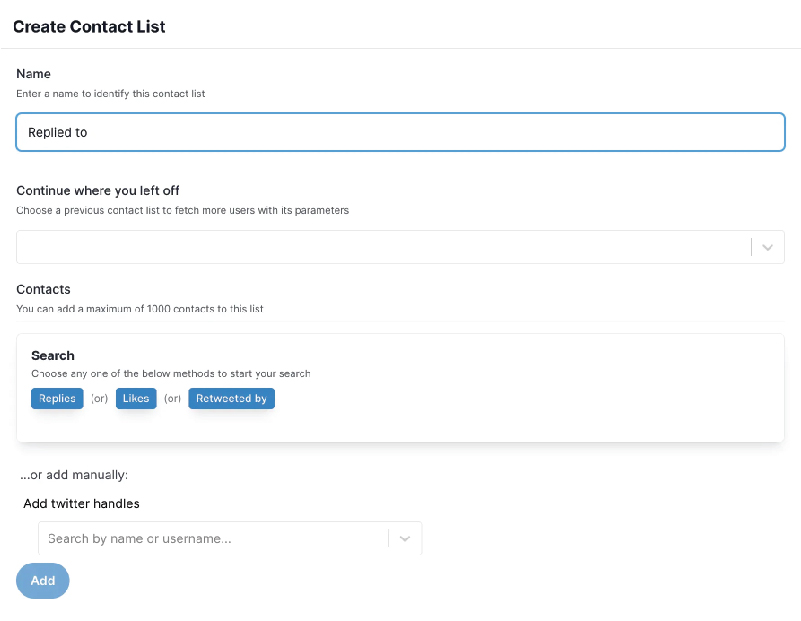Click the Contacts section heading
Screen dimensions: 801x621
pyautogui.click(x=41, y=289)
